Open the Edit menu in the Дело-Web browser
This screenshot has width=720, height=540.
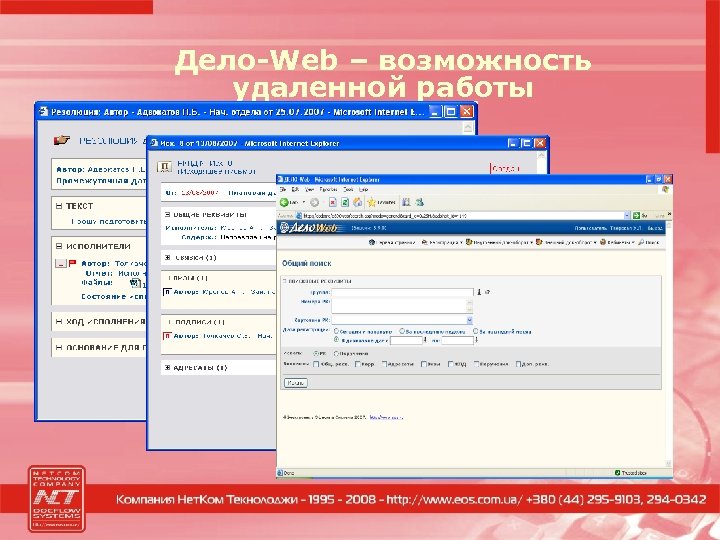coord(295,189)
